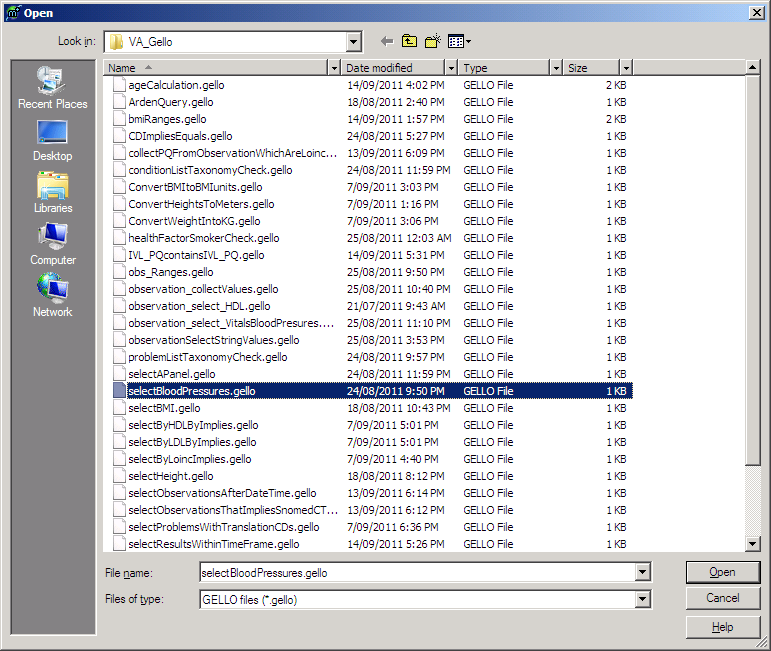Image resolution: width=771 pixels, height=651 pixels.
Task: Select observation_collectValues.gello file
Action: [203, 289]
